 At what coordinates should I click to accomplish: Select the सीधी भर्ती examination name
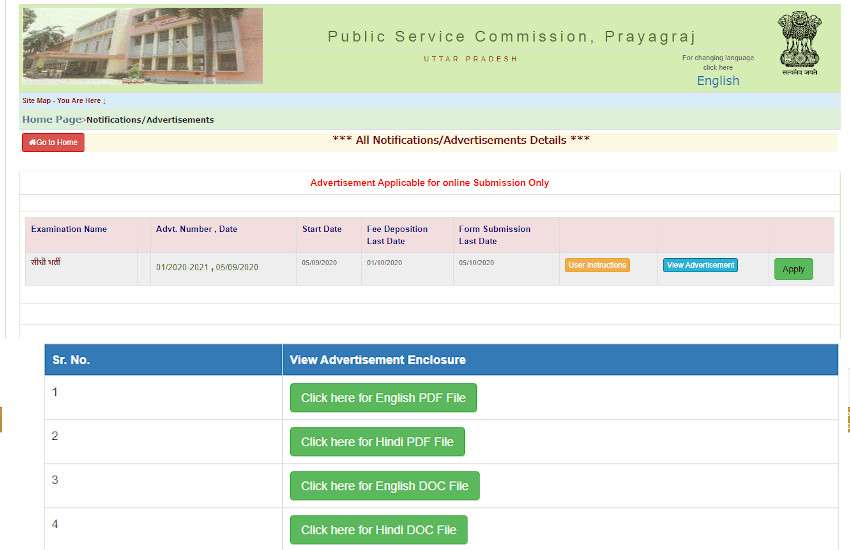click(x=46, y=263)
